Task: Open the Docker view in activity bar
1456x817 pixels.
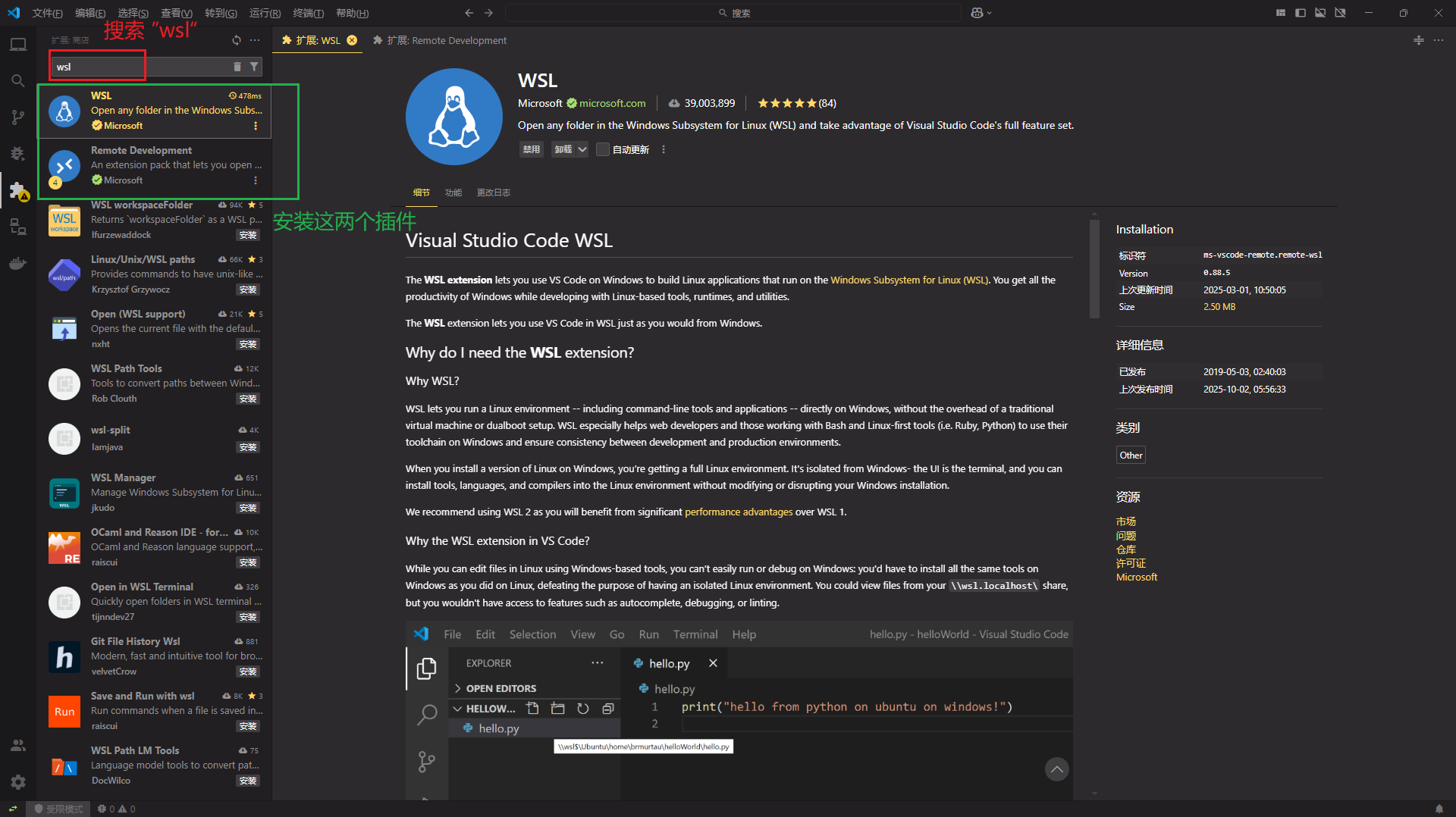Action: point(18,263)
